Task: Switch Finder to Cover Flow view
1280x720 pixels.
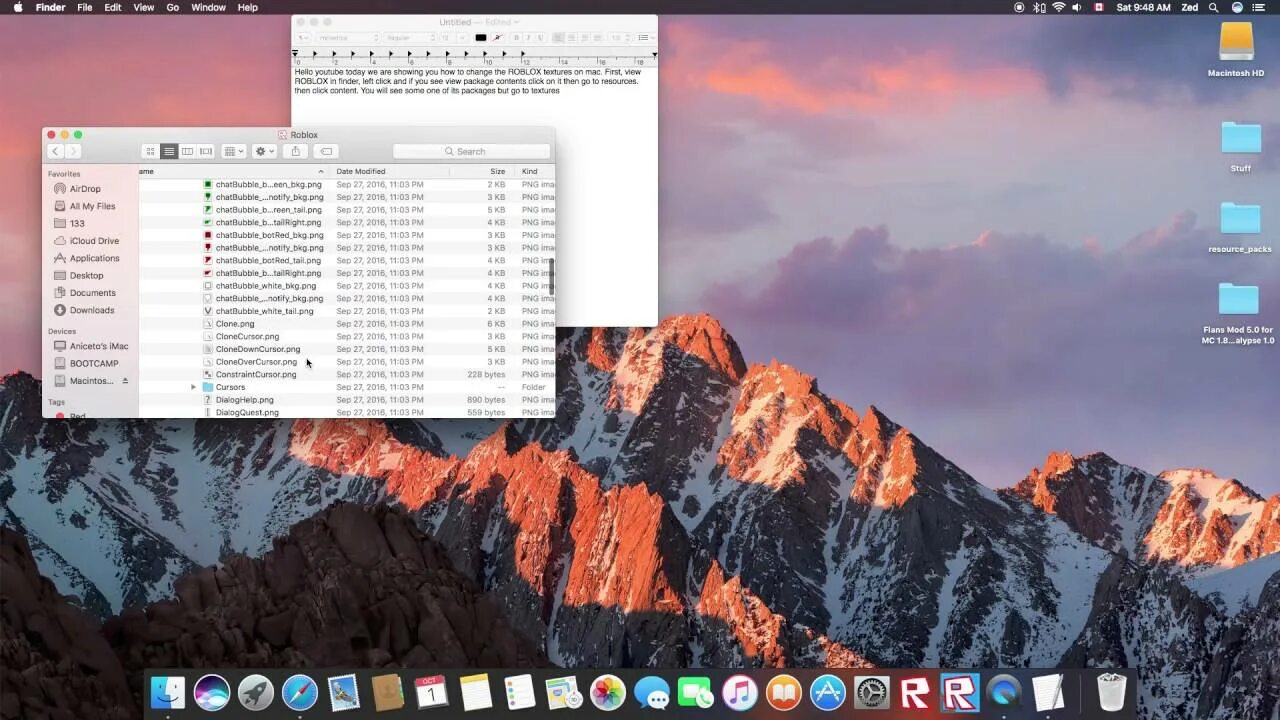Action: tap(206, 151)
